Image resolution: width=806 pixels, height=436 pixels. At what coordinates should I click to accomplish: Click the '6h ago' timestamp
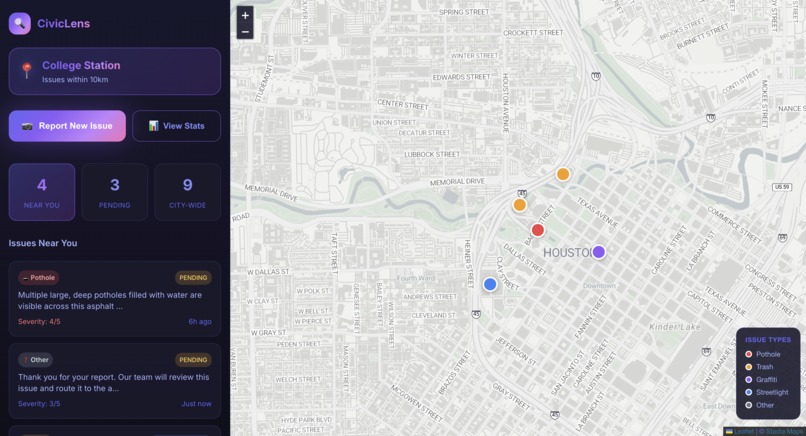200,321
